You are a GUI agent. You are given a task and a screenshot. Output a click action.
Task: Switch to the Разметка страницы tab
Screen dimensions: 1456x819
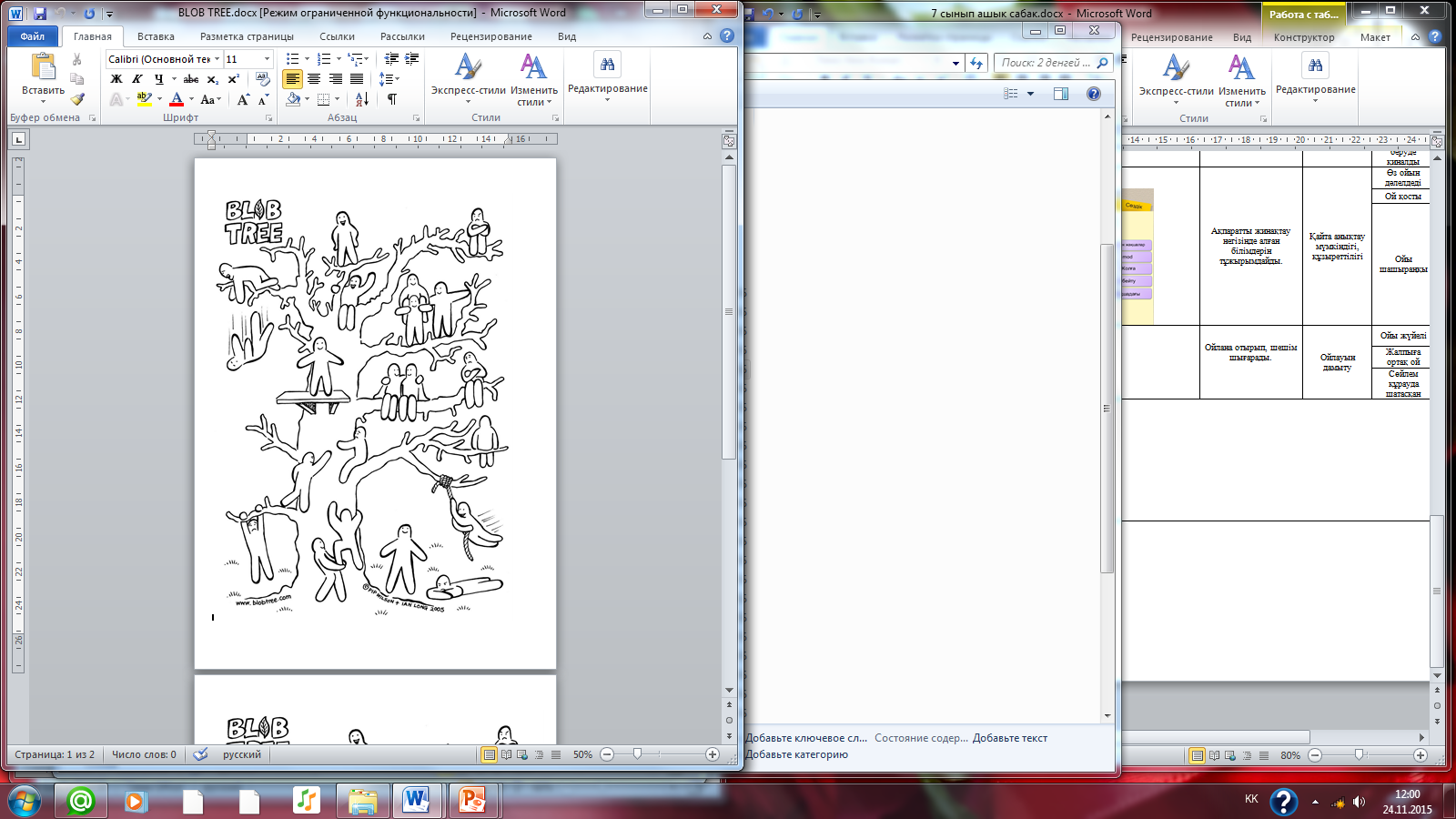pos(247,36)
